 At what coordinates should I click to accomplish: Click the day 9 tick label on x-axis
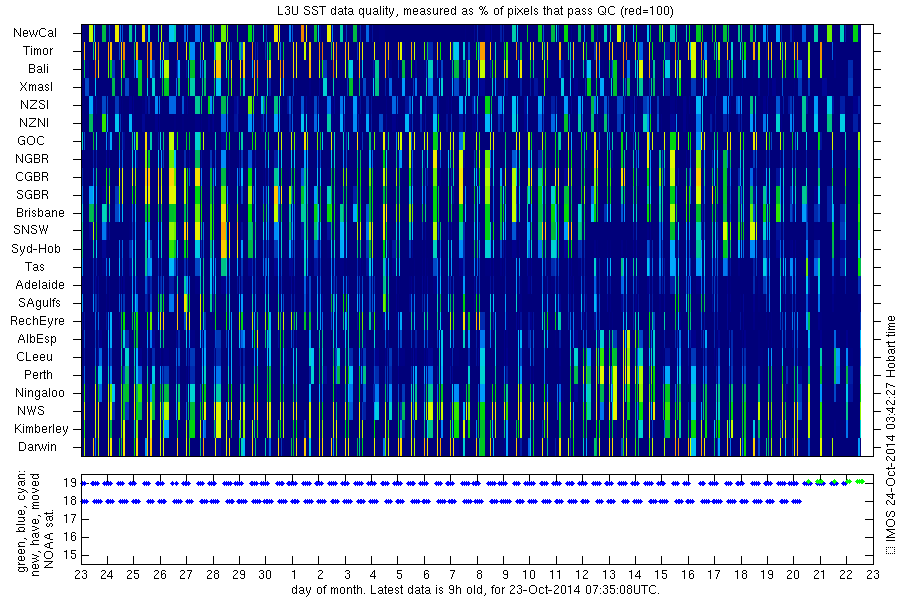505,575
